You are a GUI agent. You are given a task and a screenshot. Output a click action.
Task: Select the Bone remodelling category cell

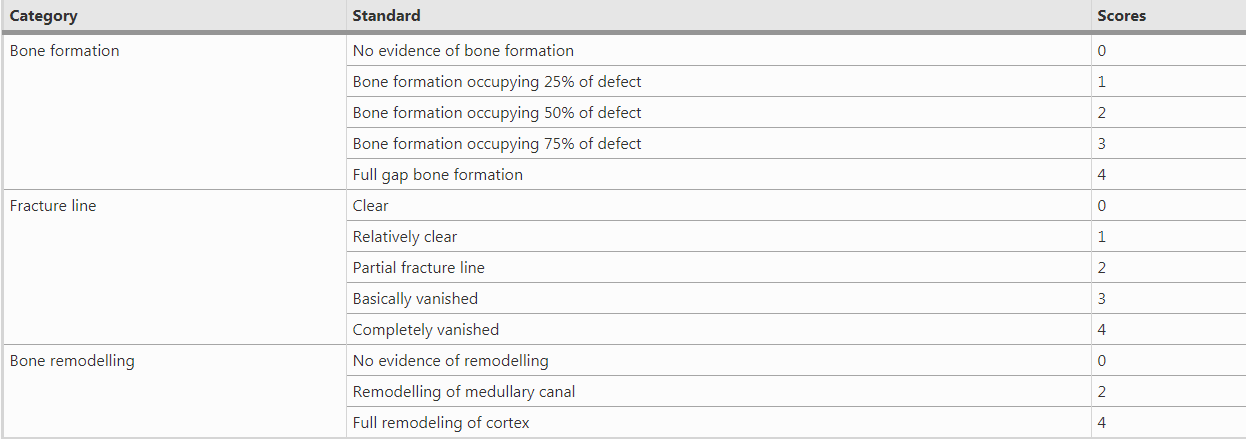click(x=72, y=361)
